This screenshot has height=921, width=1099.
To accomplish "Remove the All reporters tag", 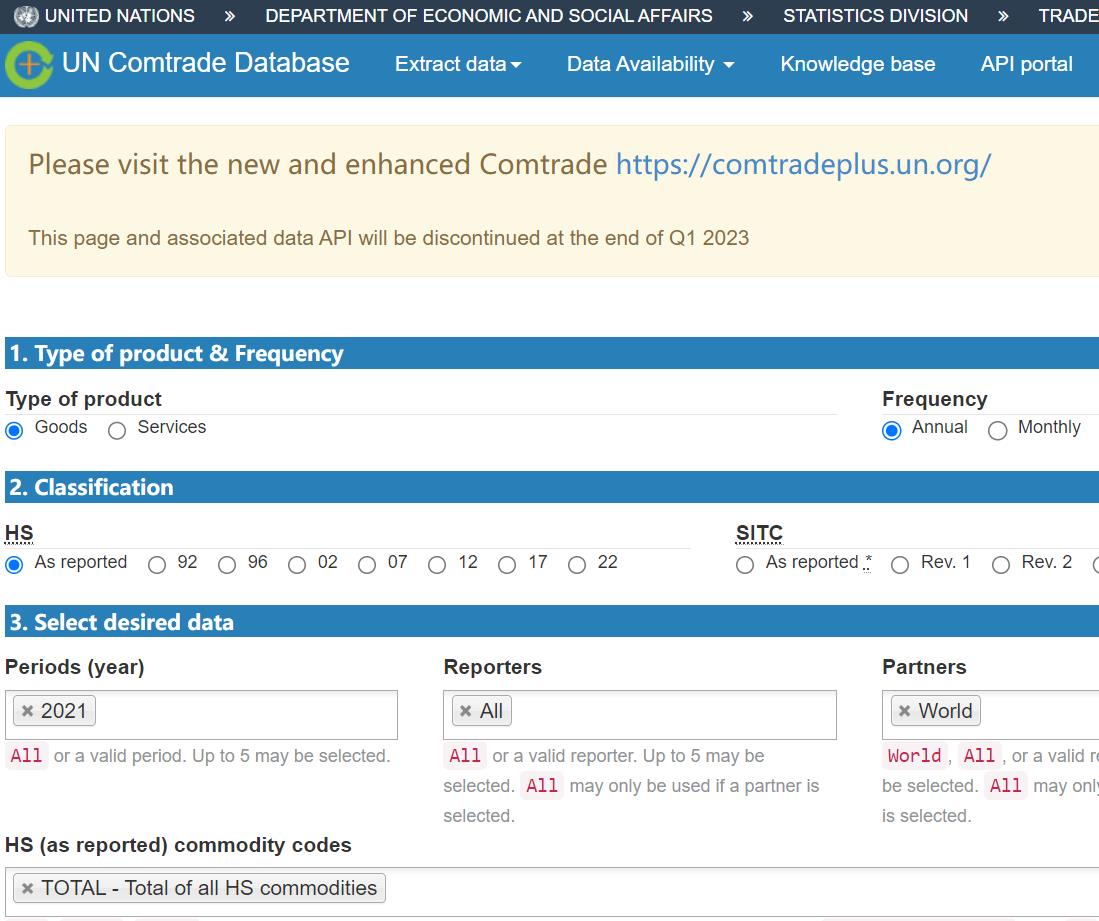I will (x=465, y=711).
